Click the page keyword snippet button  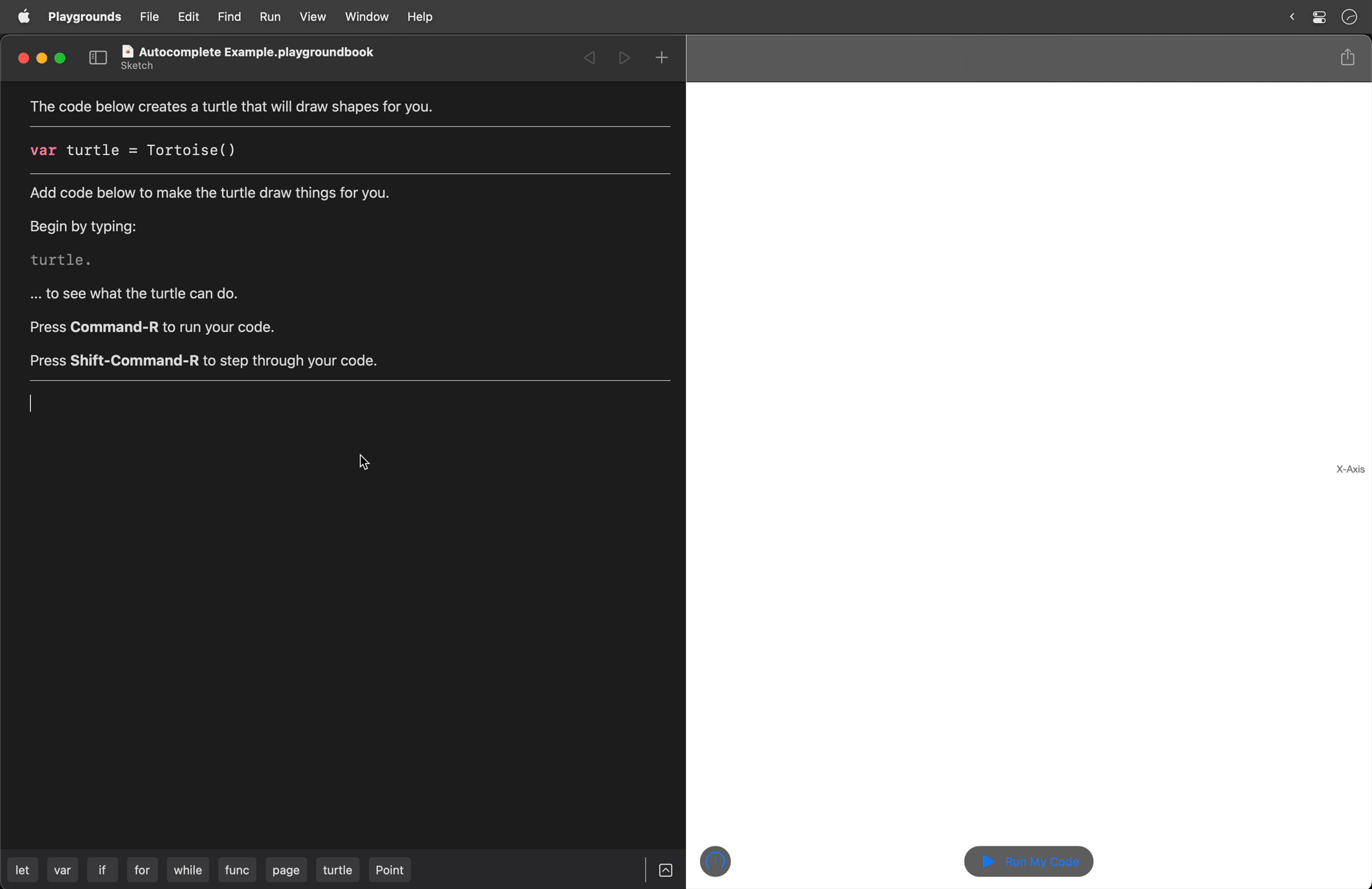[x=286, y=869]
